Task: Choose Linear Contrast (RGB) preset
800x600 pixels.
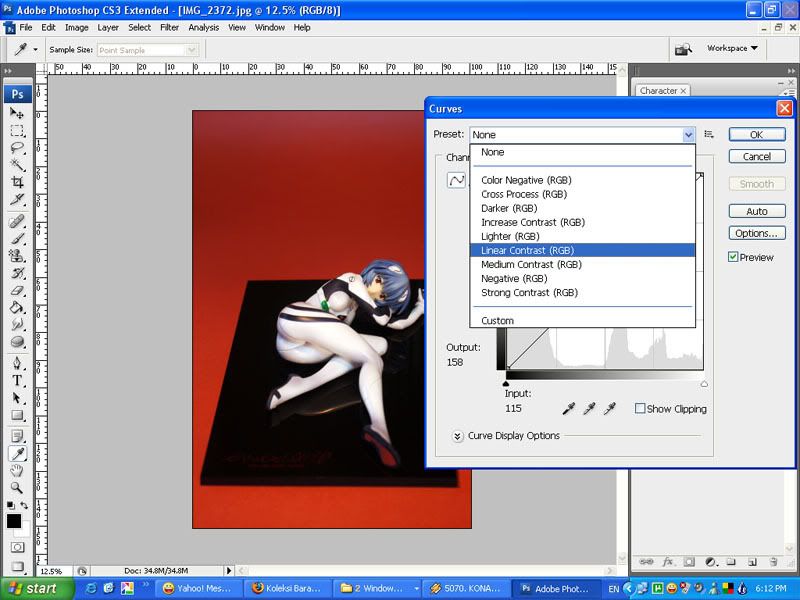Action: tap(582, 250)
